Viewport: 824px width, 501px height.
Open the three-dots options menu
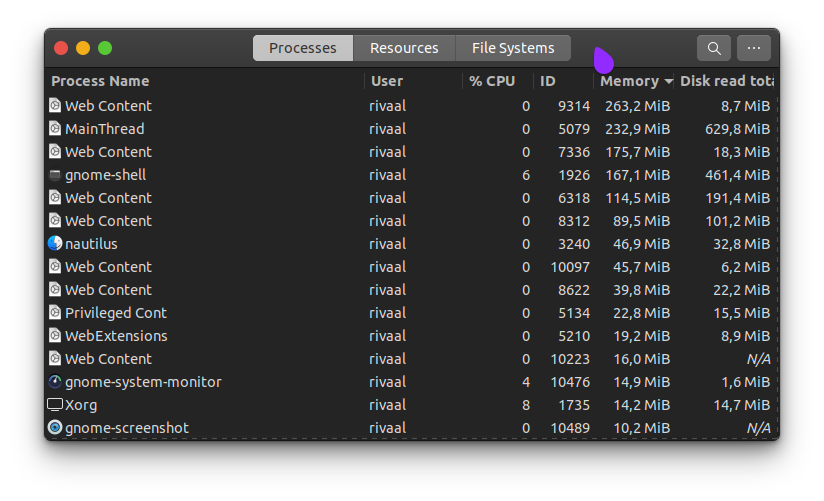(754, 48)
